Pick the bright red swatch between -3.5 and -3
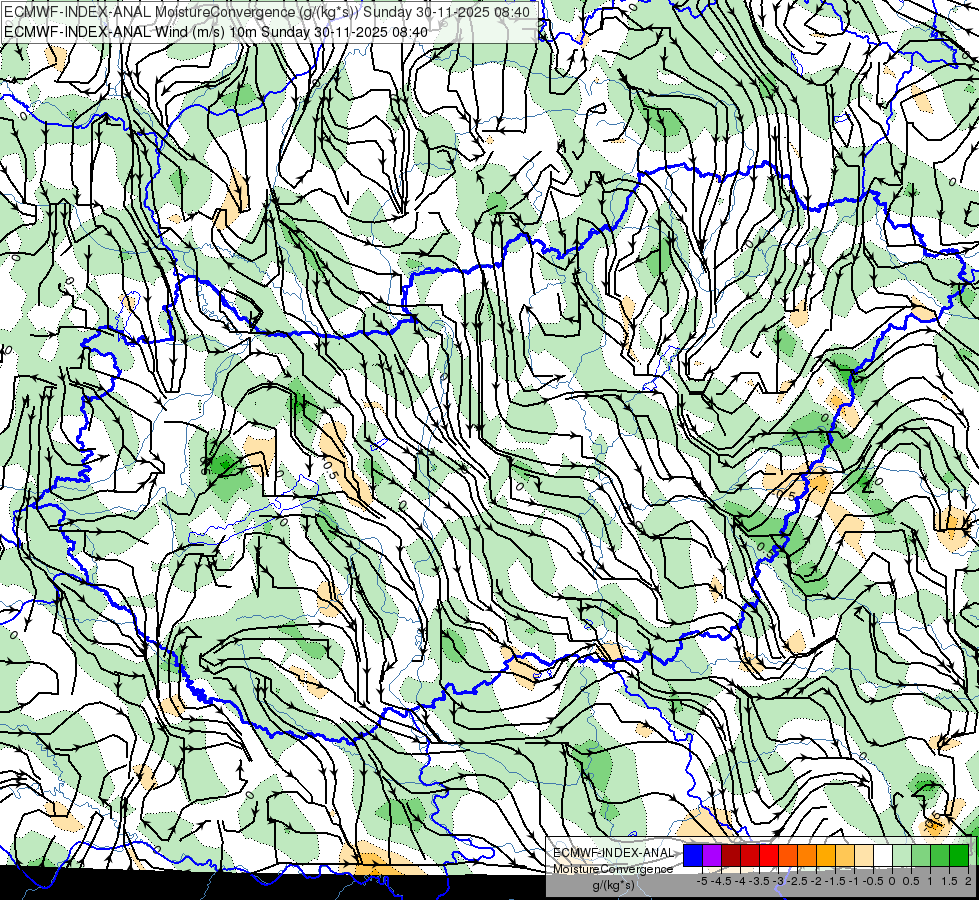 point(769,855)
